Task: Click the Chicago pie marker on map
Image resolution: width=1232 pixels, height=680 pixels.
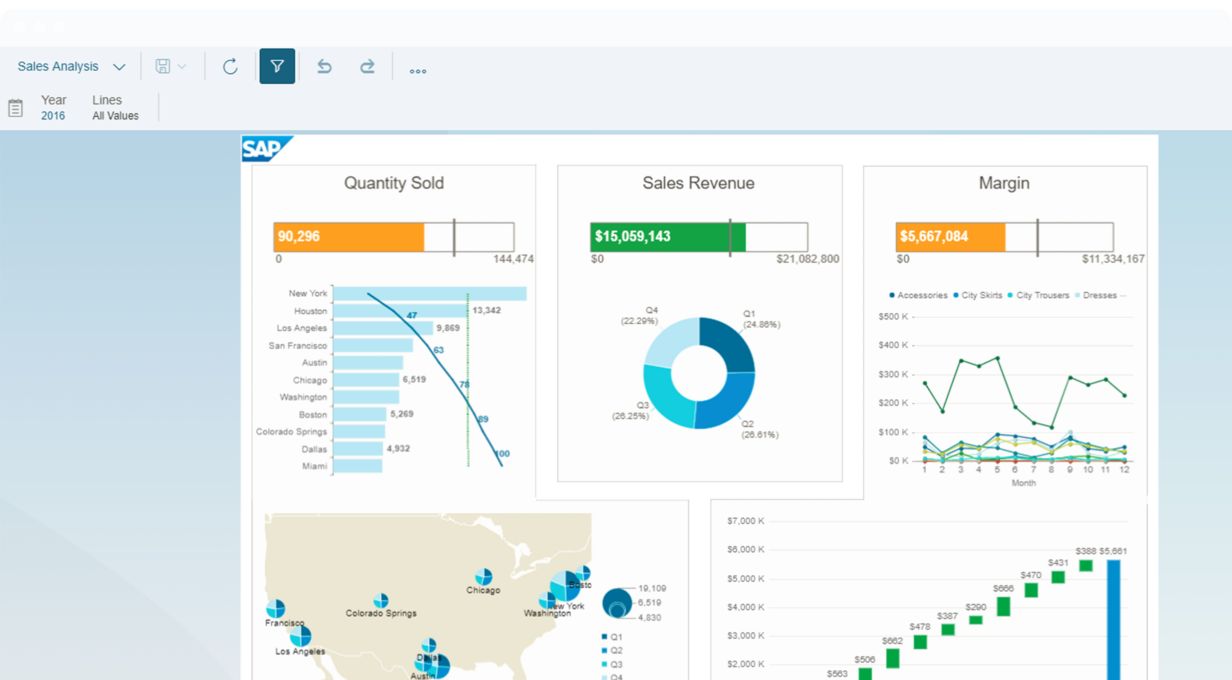Action: (484, 577)
